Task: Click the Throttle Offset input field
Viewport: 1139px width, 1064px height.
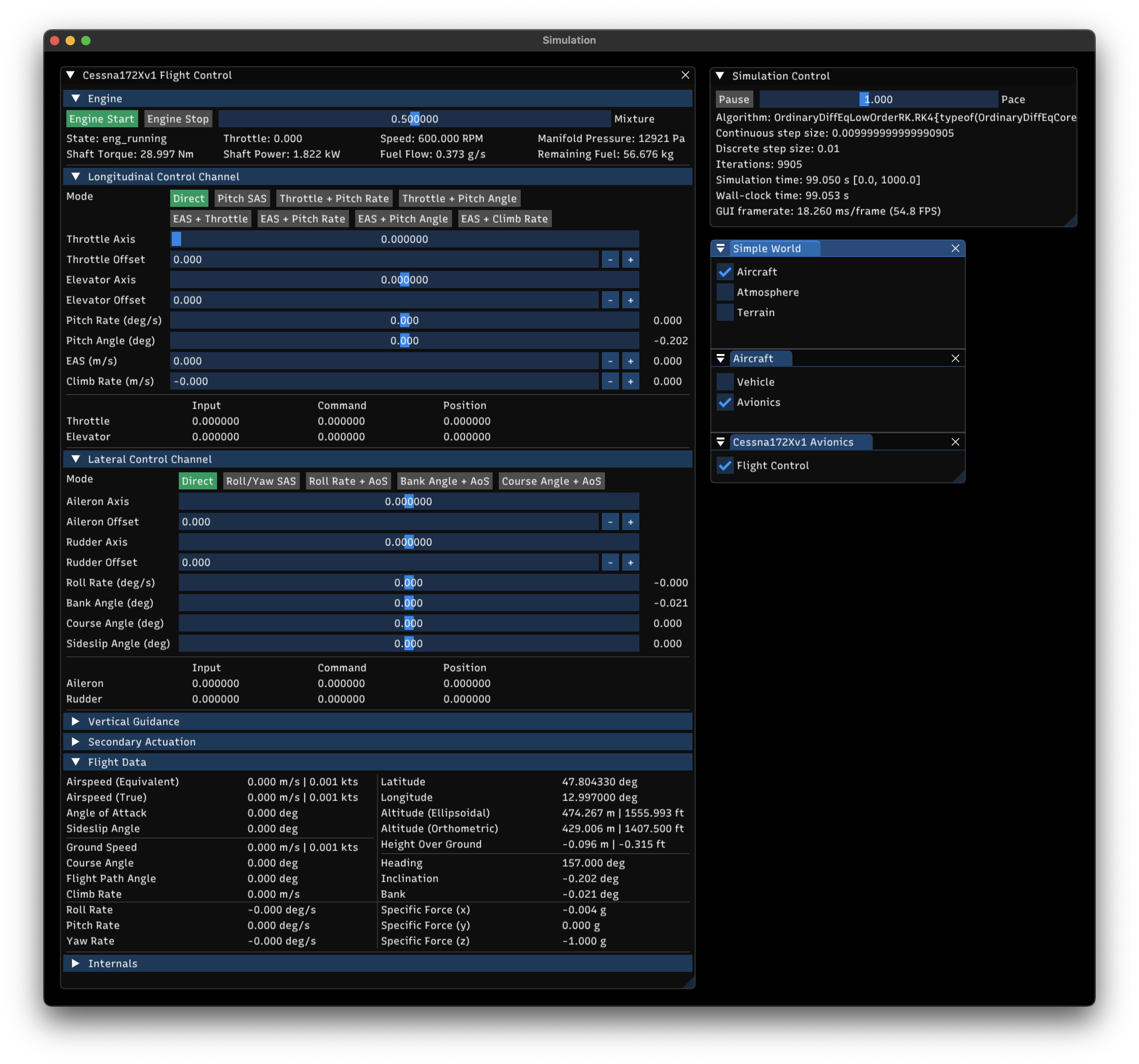Action: tap(384, 260)
